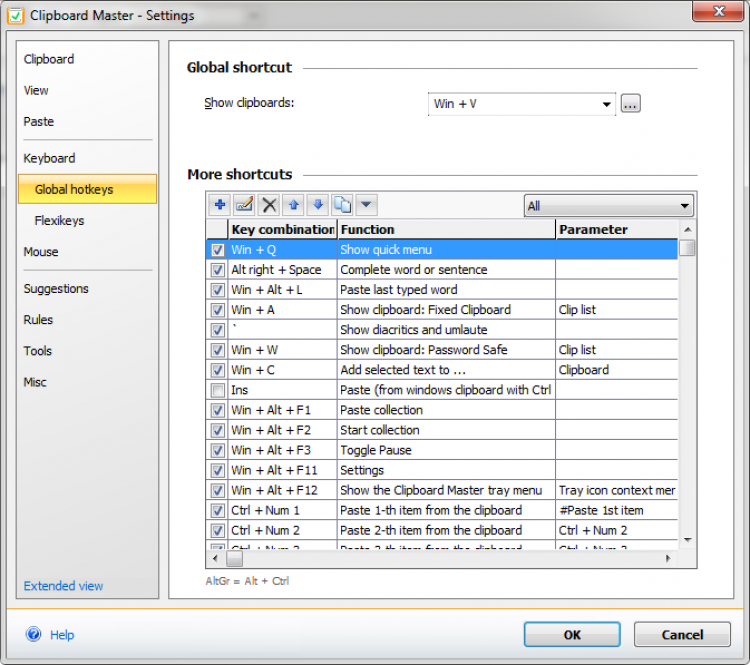Open the Misc settings page
This screenshot has height=665, width=750.
[x=35, y=382]
